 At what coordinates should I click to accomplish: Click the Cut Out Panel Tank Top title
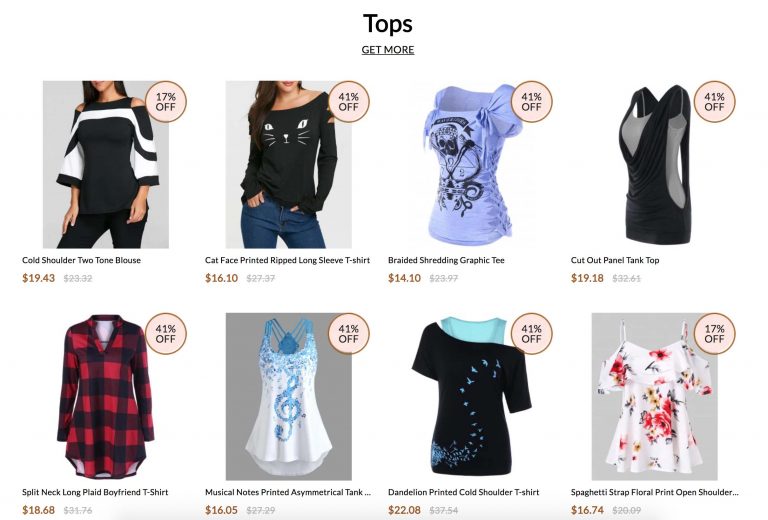point(615,260)
